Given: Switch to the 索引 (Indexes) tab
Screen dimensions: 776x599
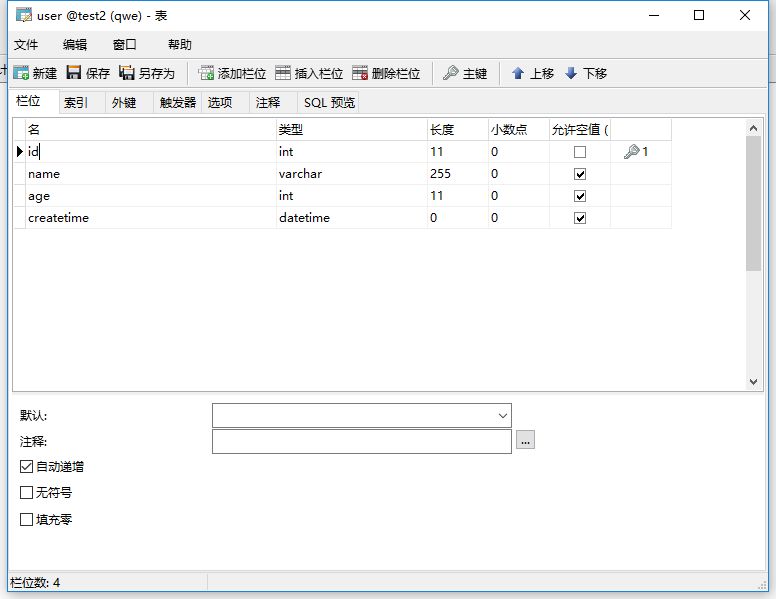Looking at the screenshot, I should coord(76,102).
